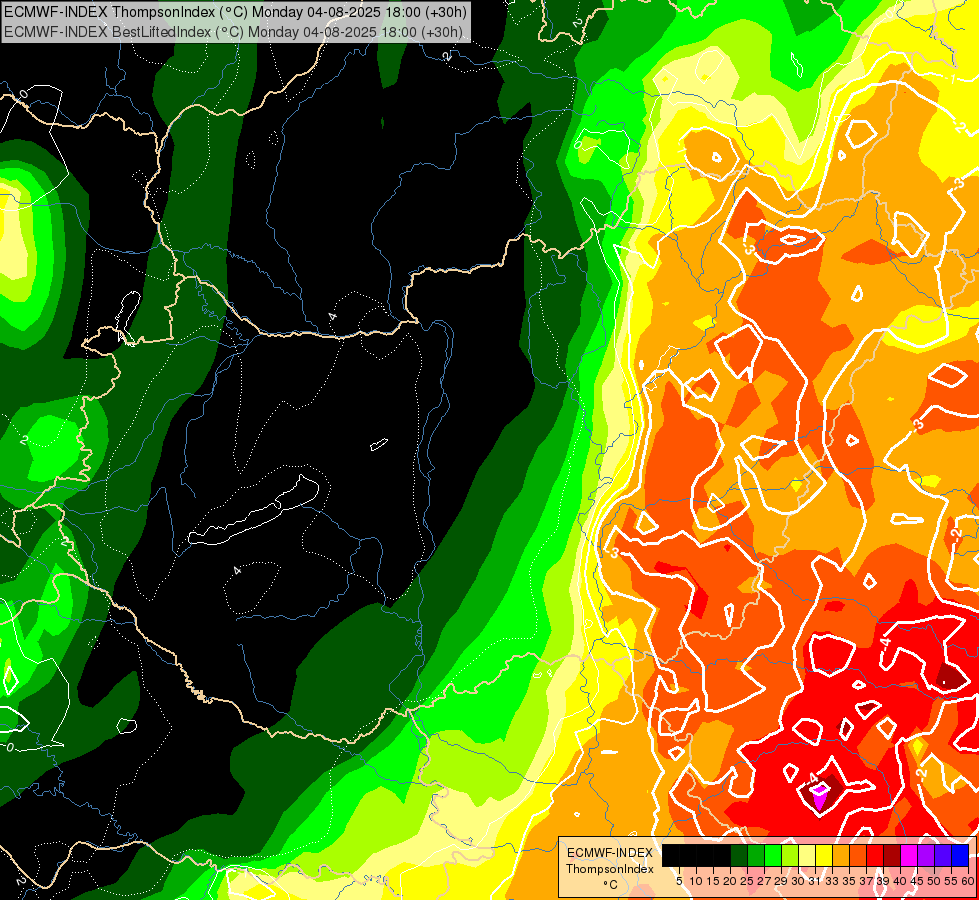Click legend scale value 37

(867, 881)
